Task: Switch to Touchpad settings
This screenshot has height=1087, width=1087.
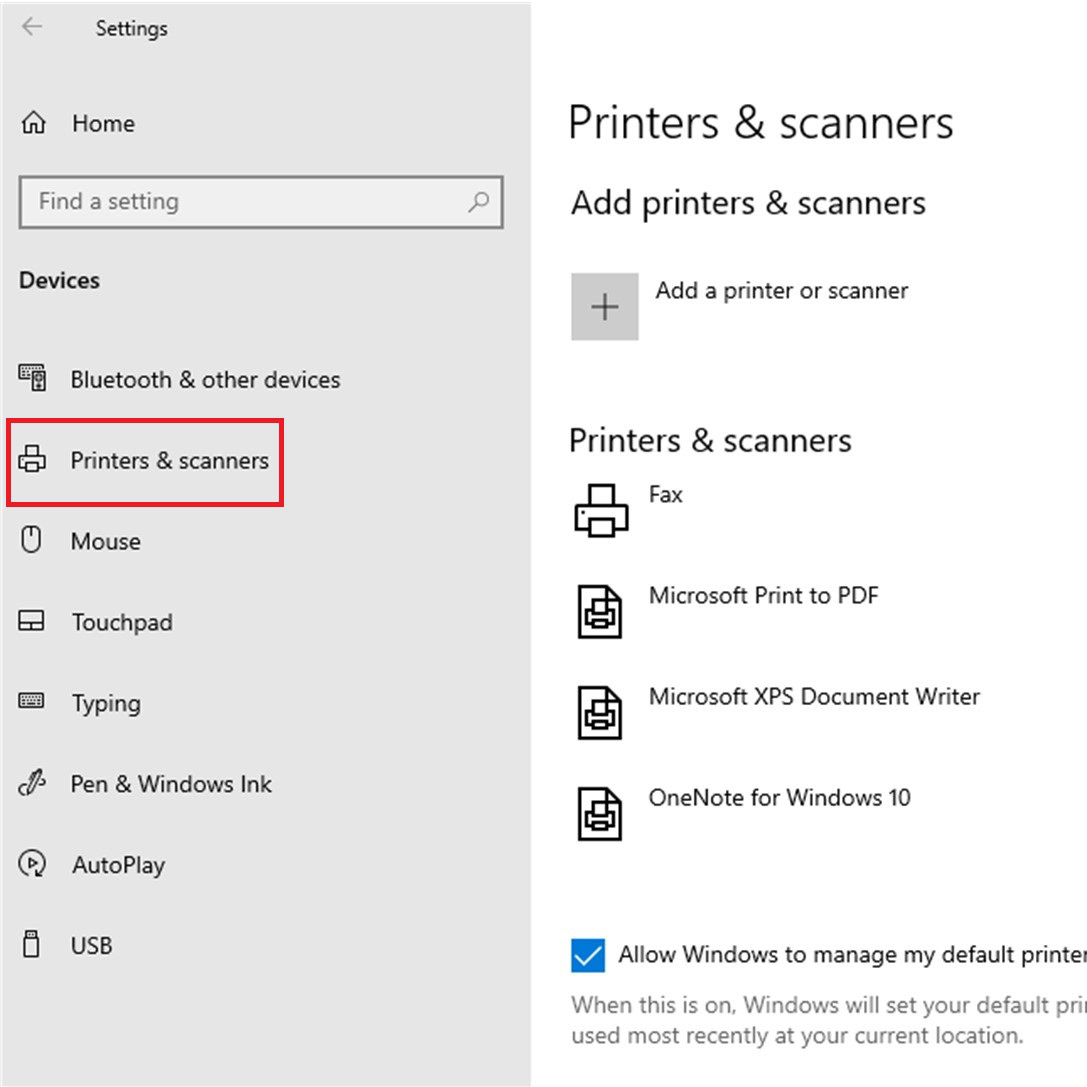Action: tap(121, 622)
